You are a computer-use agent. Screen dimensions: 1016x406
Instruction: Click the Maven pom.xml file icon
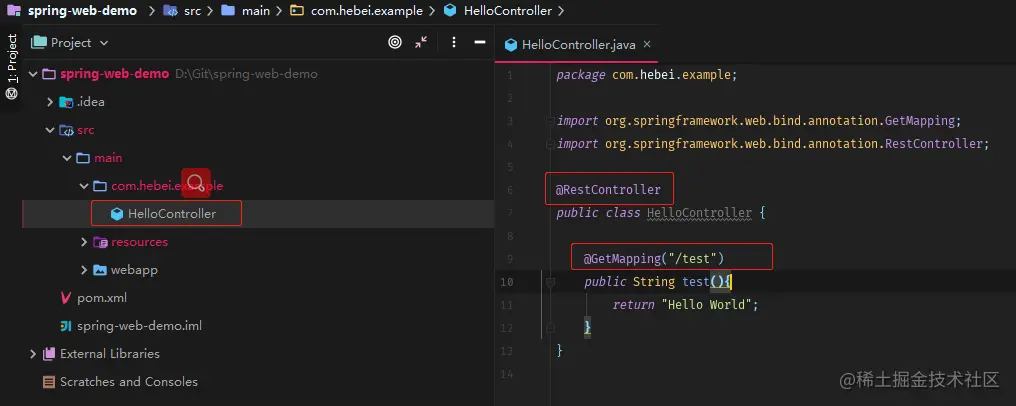[65, 298]
